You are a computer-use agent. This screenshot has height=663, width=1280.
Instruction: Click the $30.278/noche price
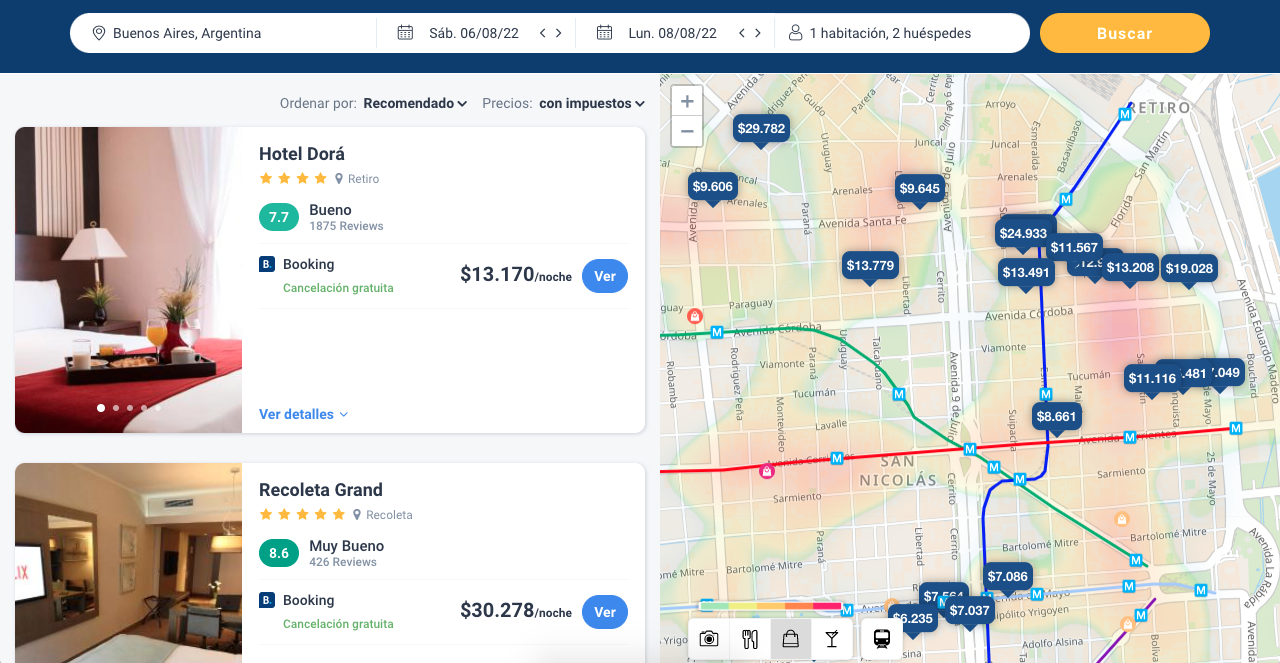coord(516,610)
